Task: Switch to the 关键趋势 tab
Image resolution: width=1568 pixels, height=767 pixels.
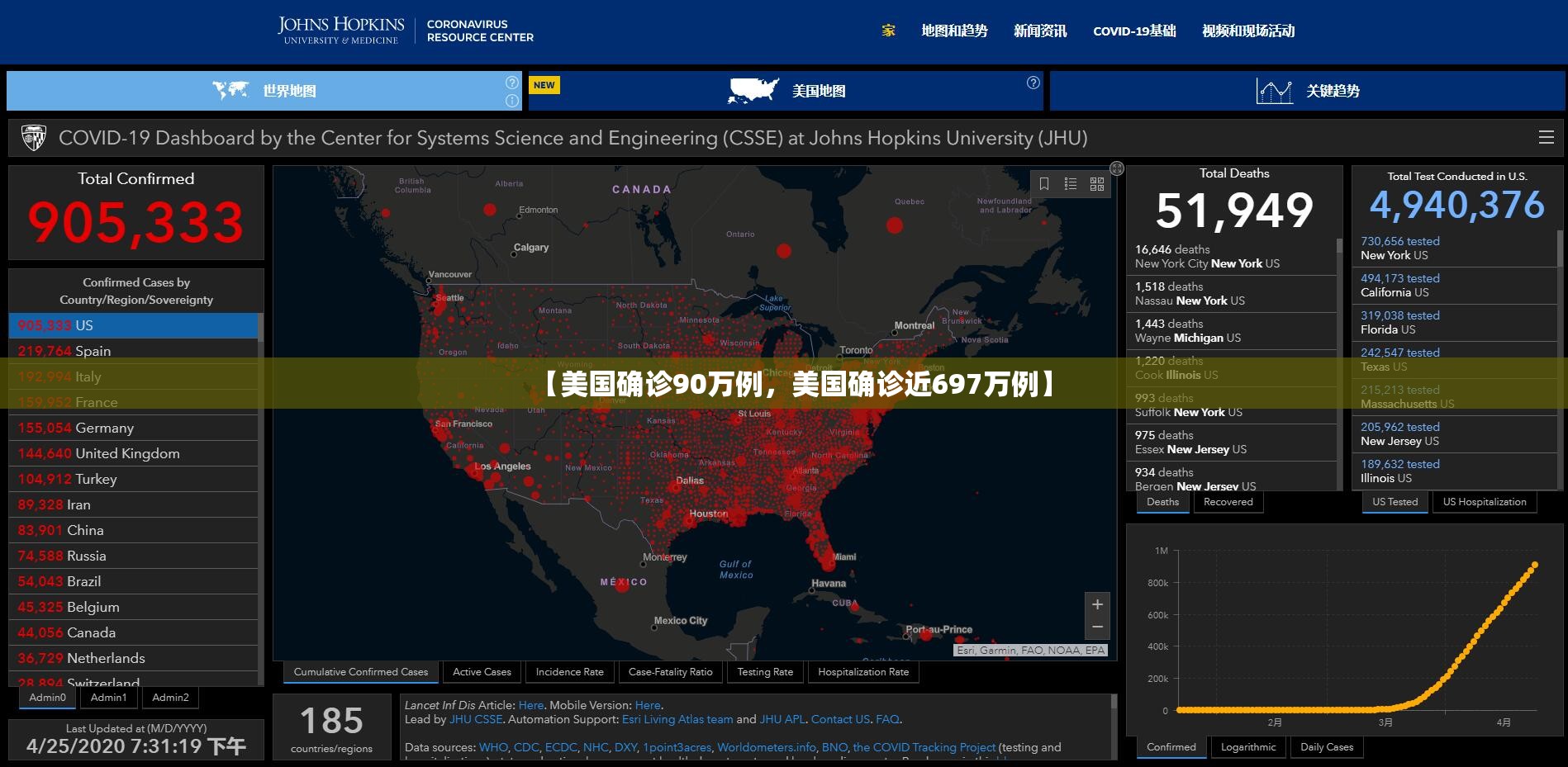Action: click(x=1308, y=91)
